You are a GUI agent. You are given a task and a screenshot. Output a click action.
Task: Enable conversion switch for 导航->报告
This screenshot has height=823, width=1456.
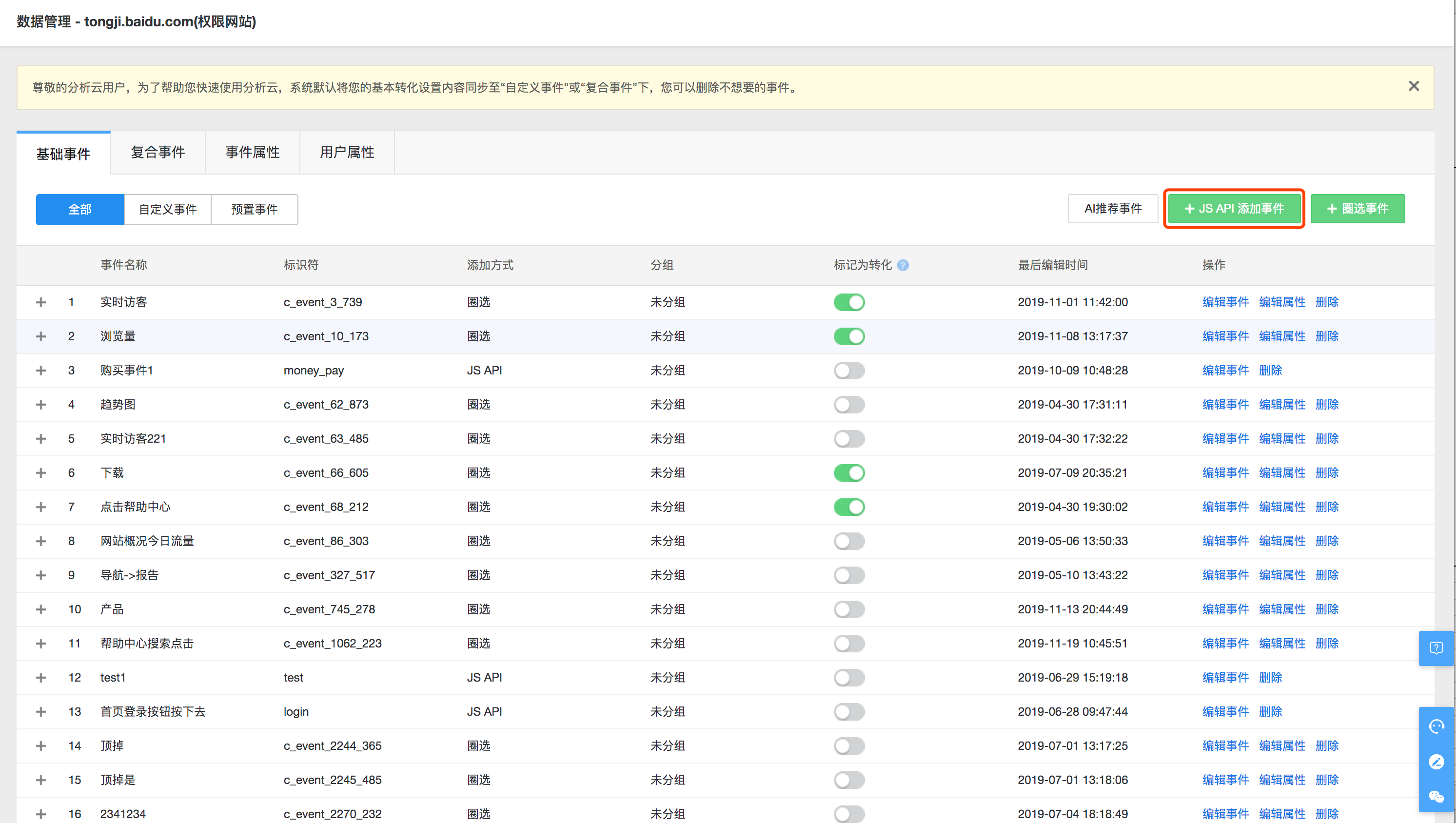coord(849,575)
